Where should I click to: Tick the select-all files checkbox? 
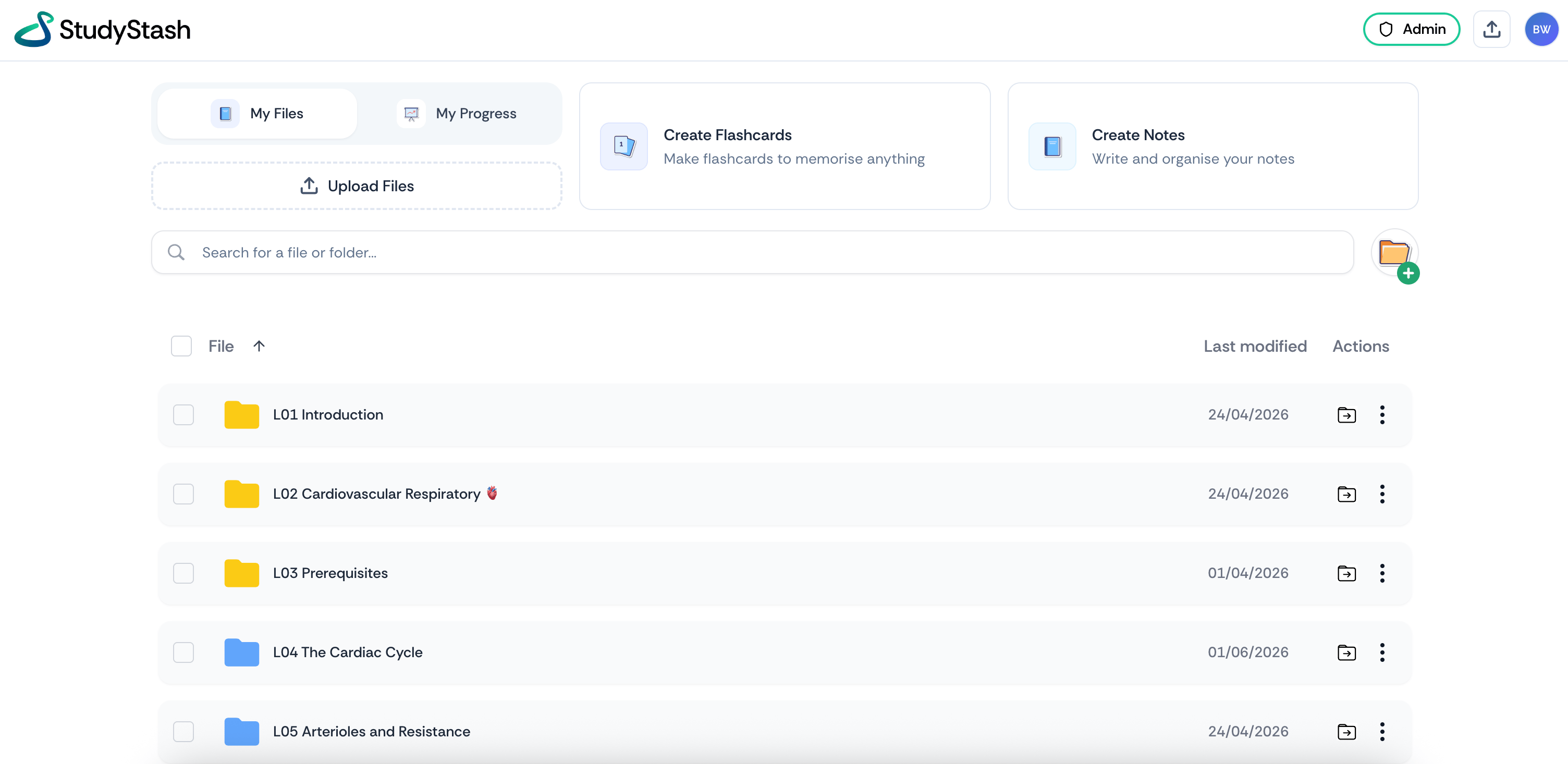pos(181,346)
